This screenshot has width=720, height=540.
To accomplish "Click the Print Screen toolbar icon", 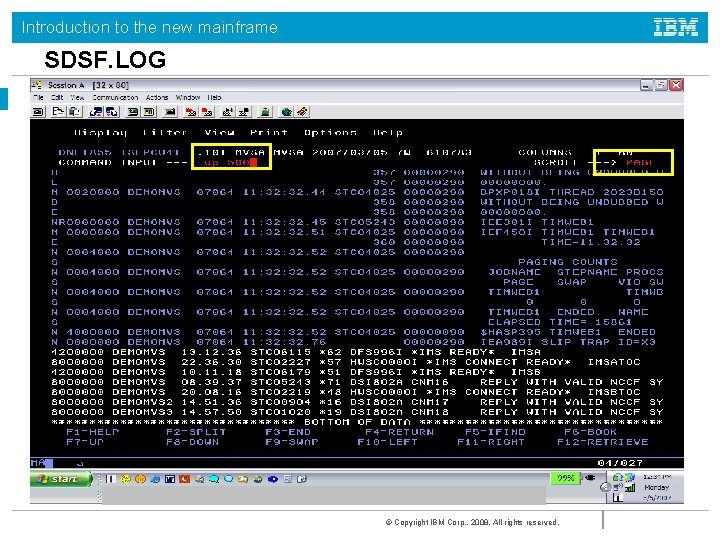I will point(39,112).
